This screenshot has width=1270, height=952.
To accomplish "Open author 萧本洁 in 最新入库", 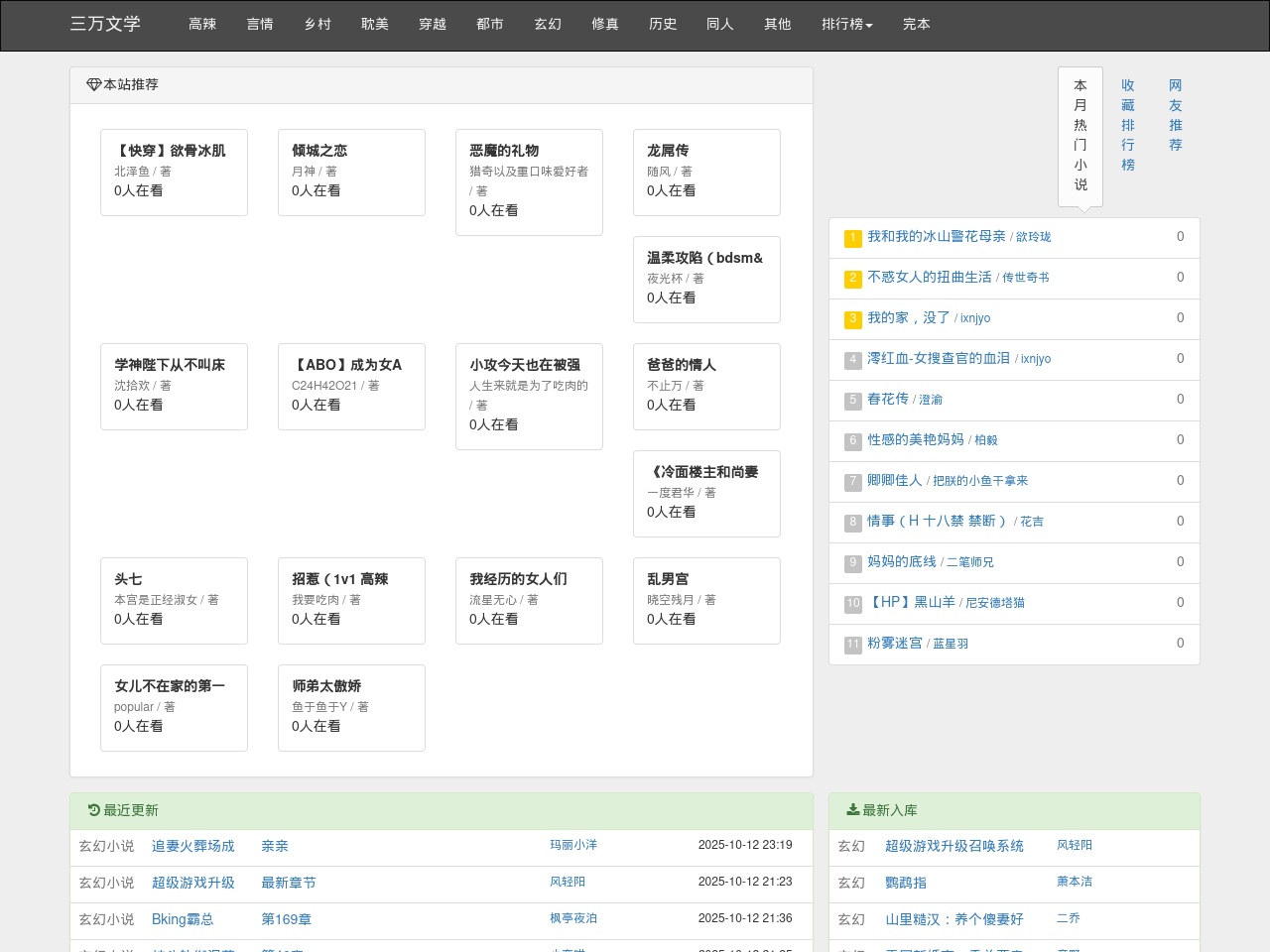I will [x=1075, y=882].
